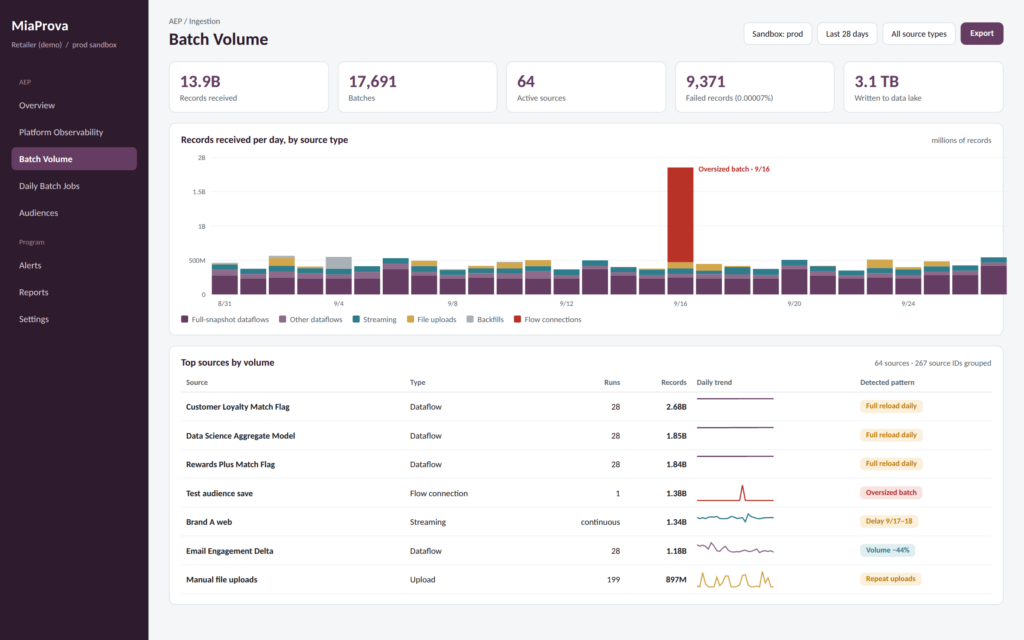Click the 1.38B records value
The width and height of the screenshot is (1024, 640).
pos(676,493)
